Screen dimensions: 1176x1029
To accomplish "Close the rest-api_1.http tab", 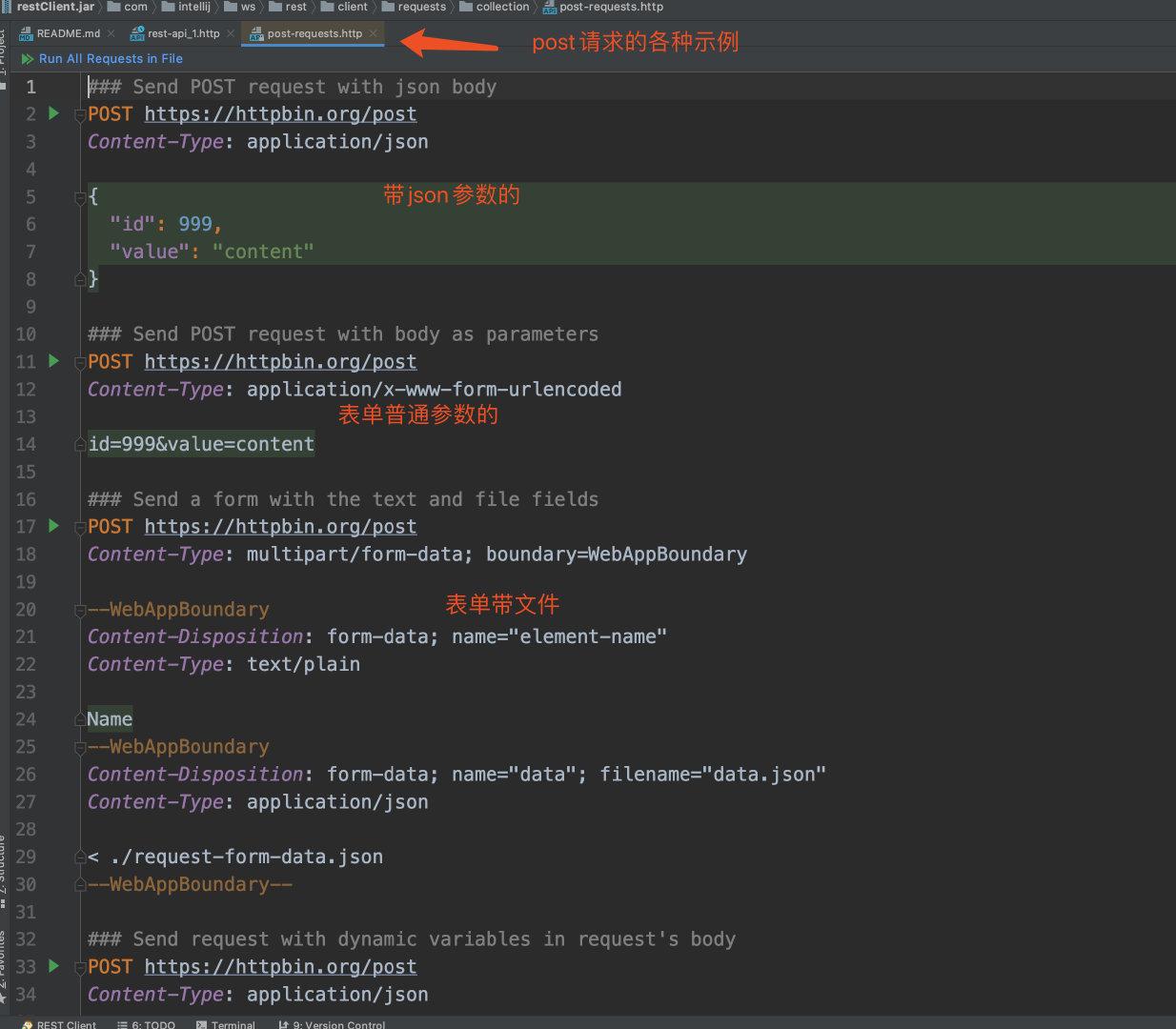I will (x=231, y=33).
